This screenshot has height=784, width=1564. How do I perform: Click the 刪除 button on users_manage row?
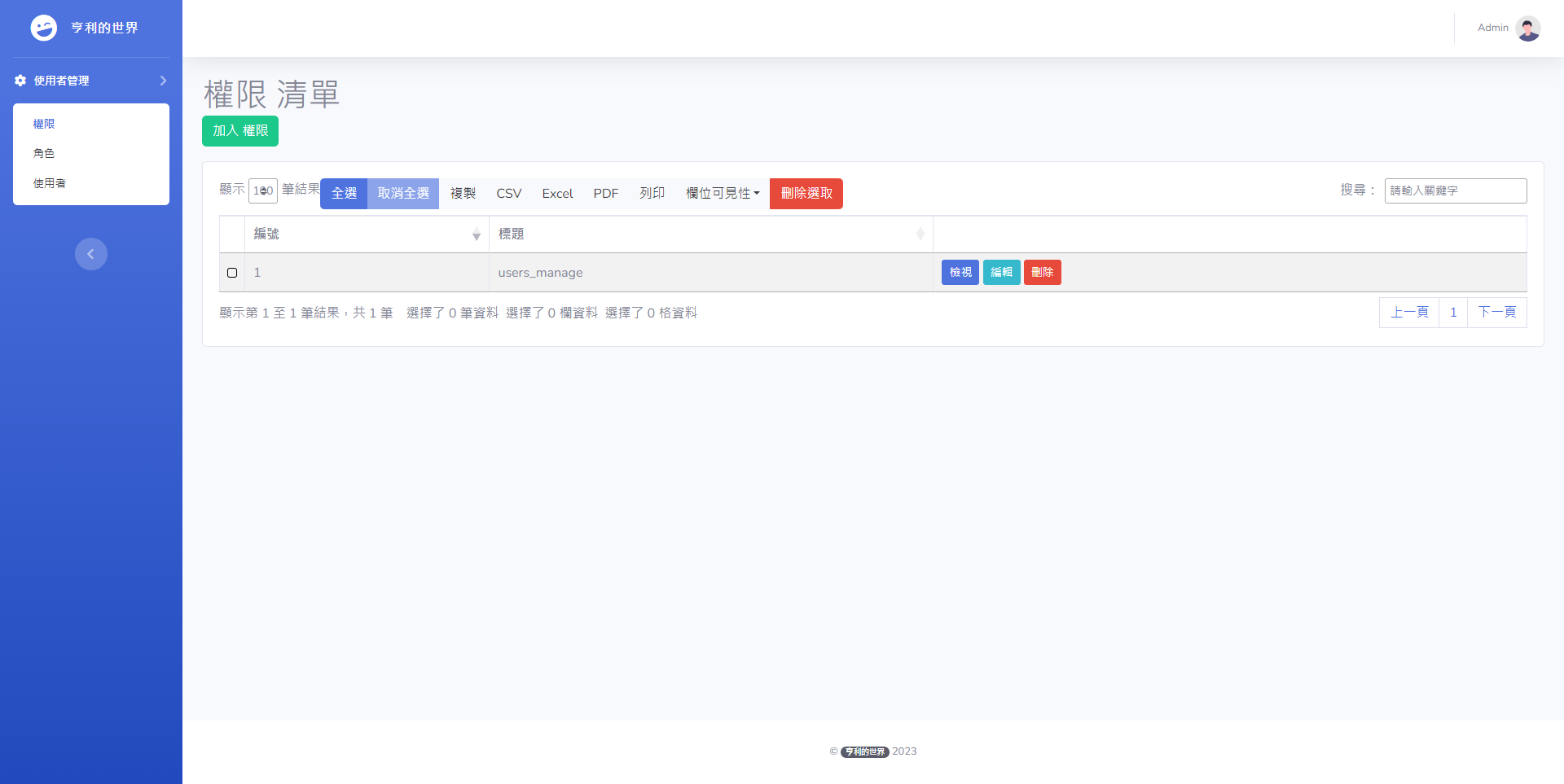click(1042, 272)
